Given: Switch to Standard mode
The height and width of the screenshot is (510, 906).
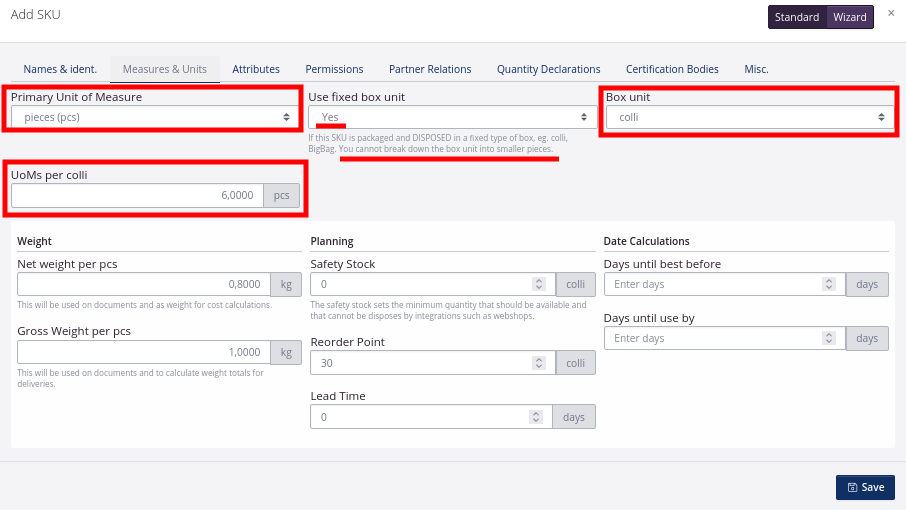Looking at the screenshot, I should pyautogui.click(x=797, y=17).
